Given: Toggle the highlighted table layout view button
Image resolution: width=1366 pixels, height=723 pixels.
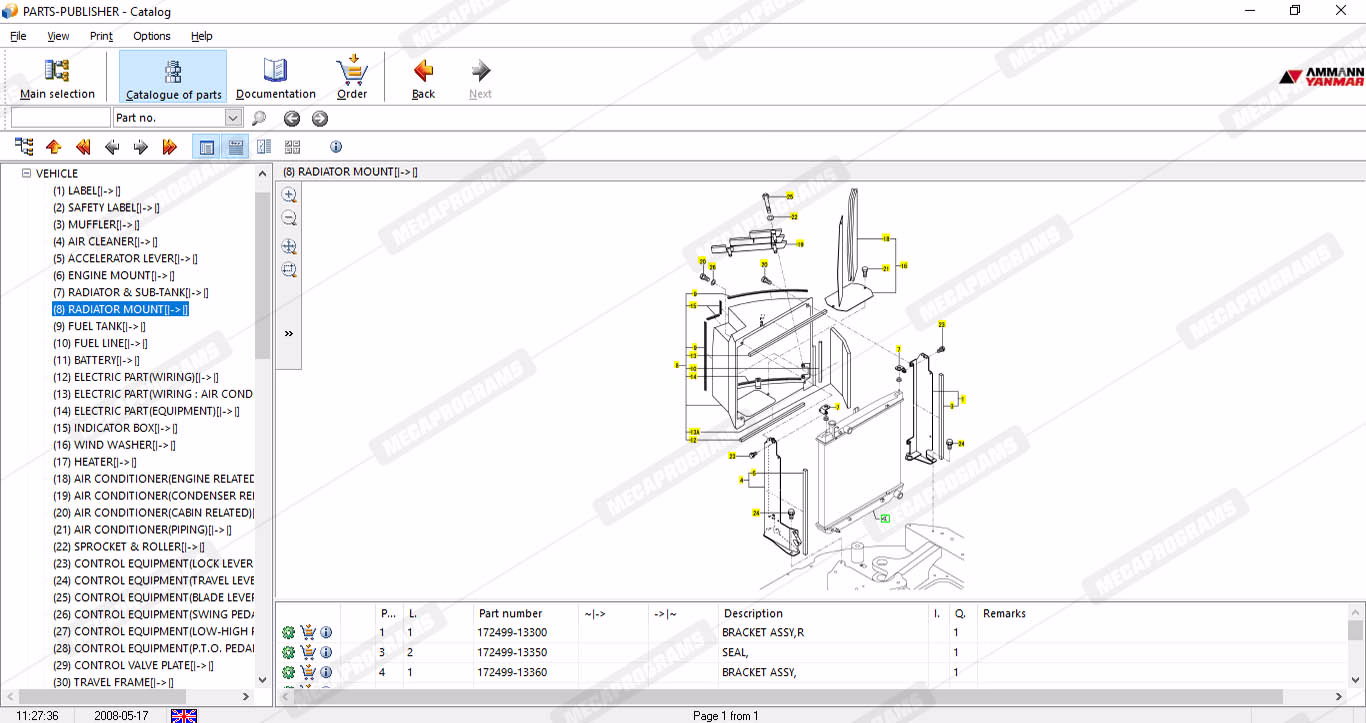Looking at the screenshot, I should (236, 147).
